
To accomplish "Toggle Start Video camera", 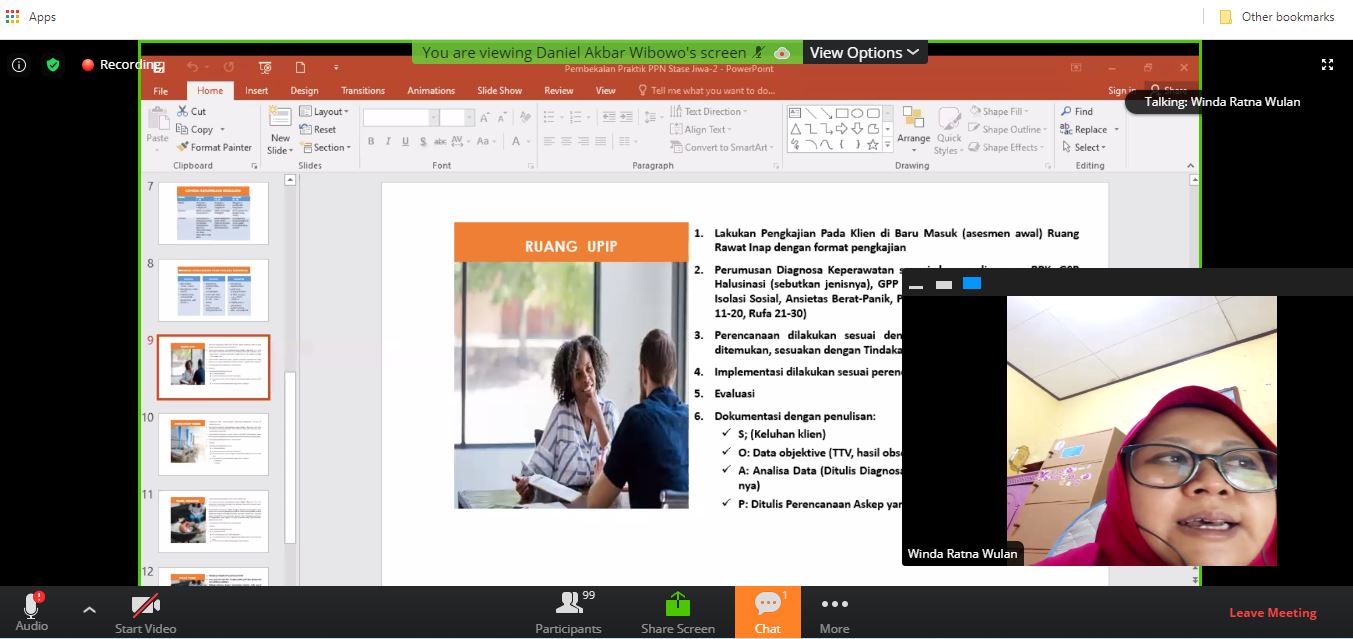I will (145, 612).
